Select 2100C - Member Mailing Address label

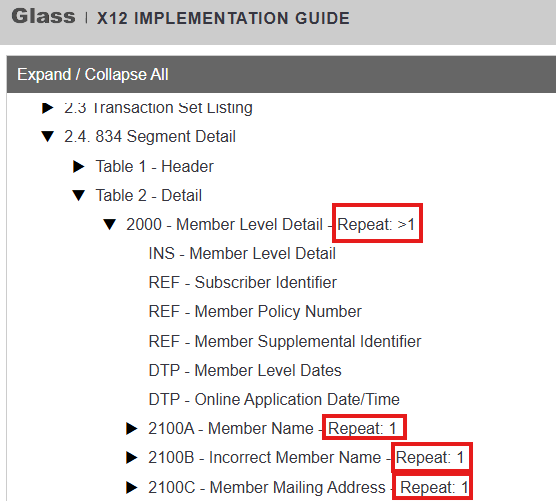coord(267,487)
